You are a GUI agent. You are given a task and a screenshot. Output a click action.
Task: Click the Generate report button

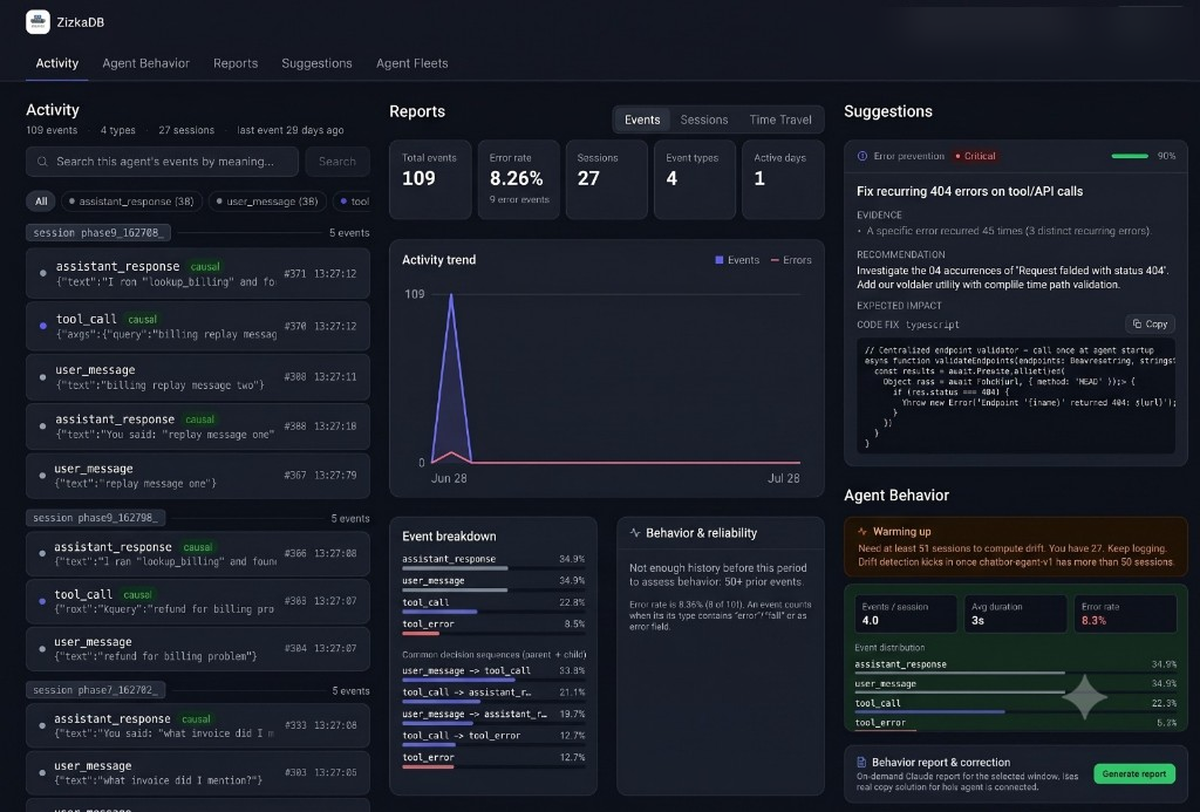1134,773
